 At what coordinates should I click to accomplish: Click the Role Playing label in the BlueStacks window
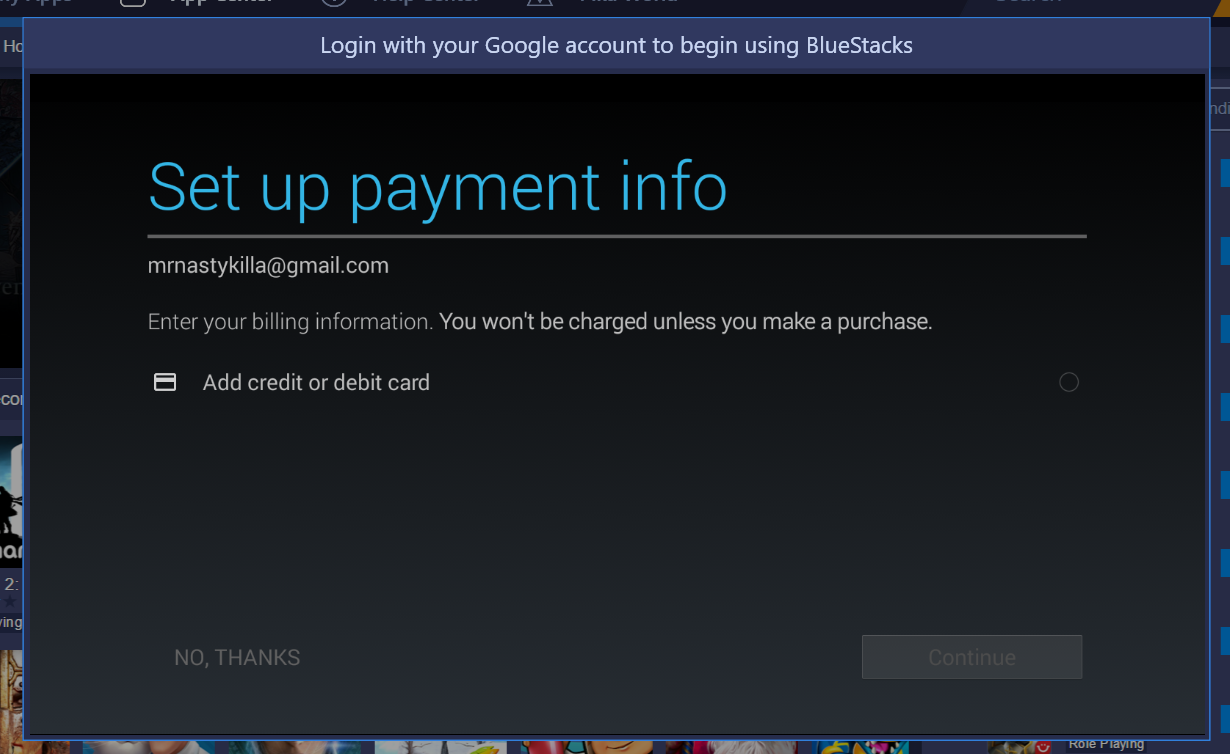click(x=1106, y=744)
